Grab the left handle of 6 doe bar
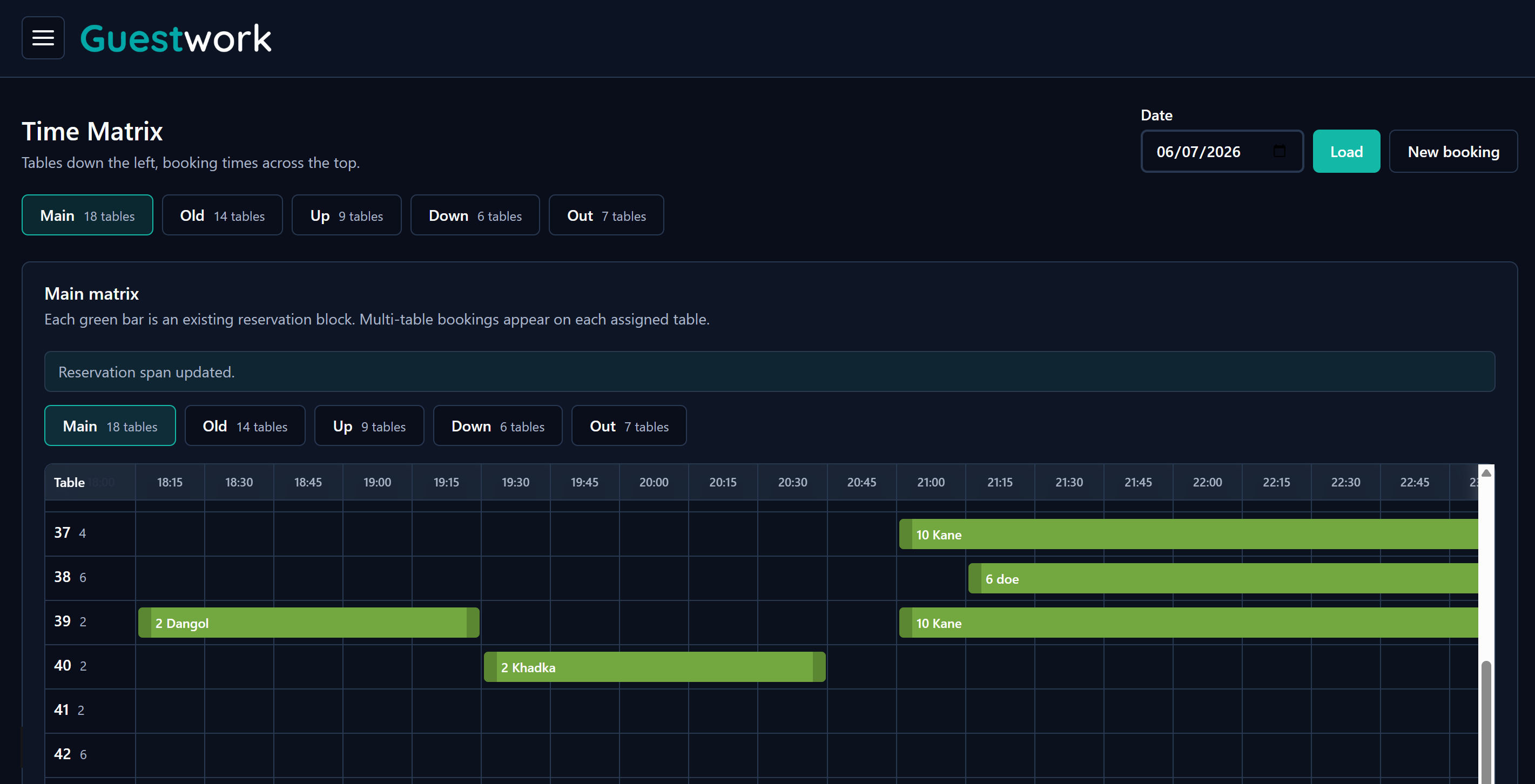1535x784 pixels. pos(975,578)
